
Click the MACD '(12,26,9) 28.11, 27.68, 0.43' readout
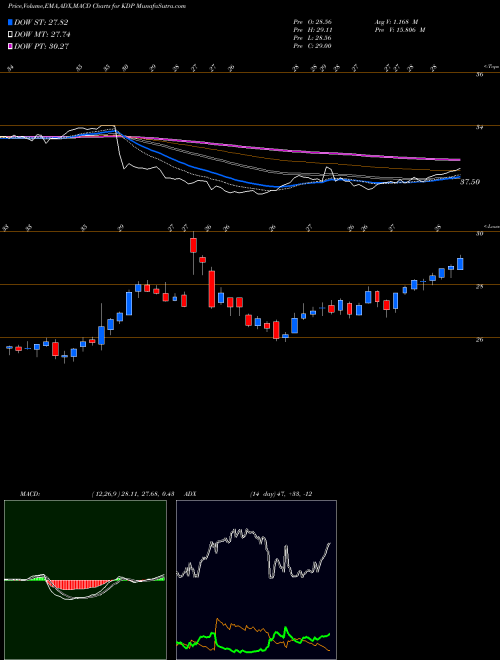[133, 494]
